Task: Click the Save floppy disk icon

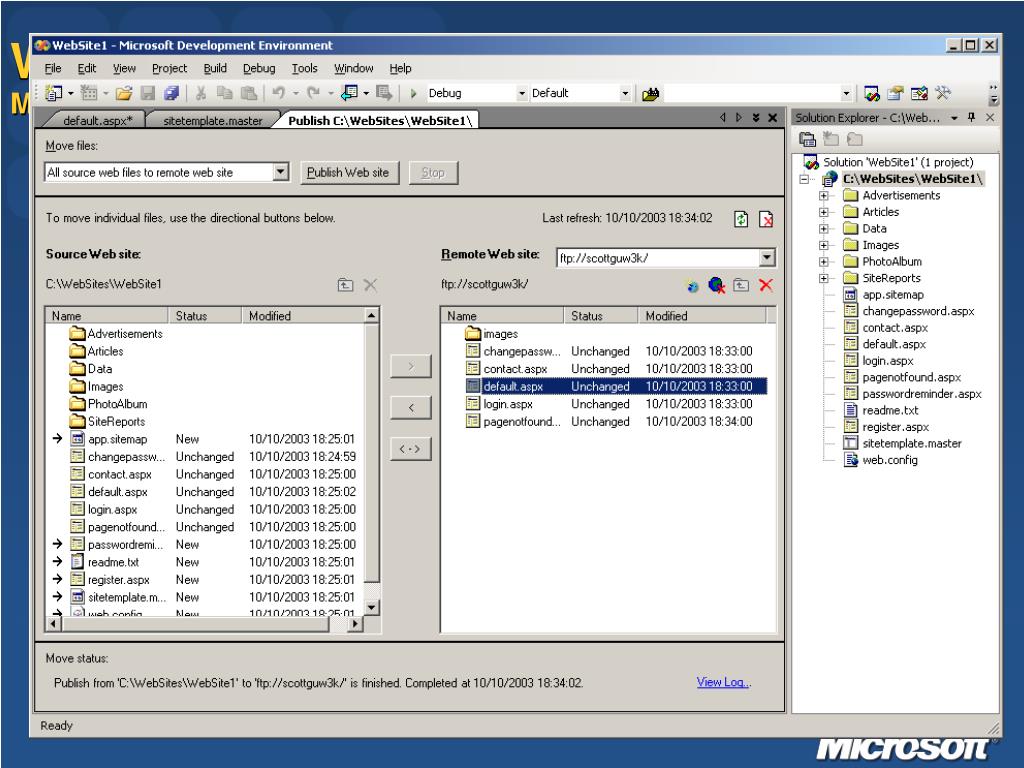Action: click(x=148, y=93)
